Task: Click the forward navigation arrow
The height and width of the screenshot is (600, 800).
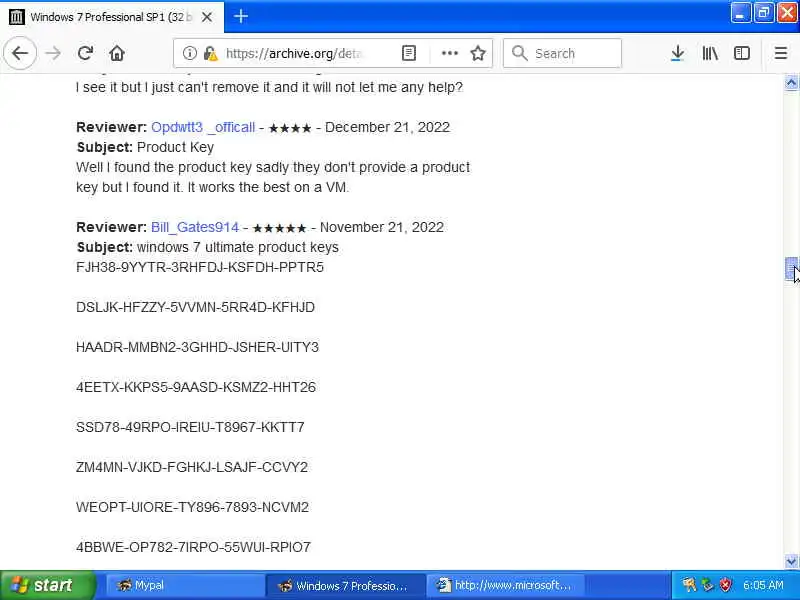Action: (53, 53)
